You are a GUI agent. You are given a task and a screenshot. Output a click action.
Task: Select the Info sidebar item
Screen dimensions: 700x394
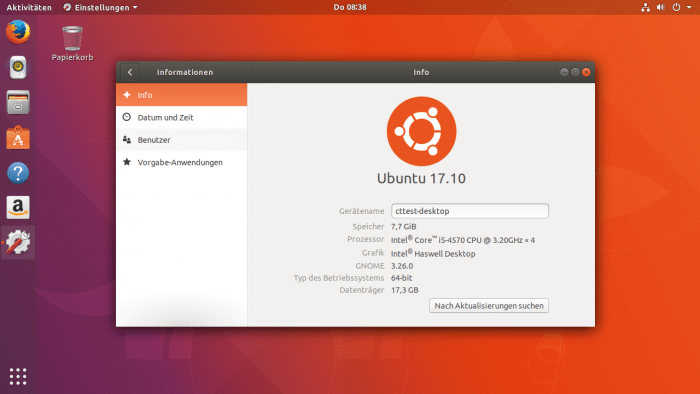[x=181, y=95]
